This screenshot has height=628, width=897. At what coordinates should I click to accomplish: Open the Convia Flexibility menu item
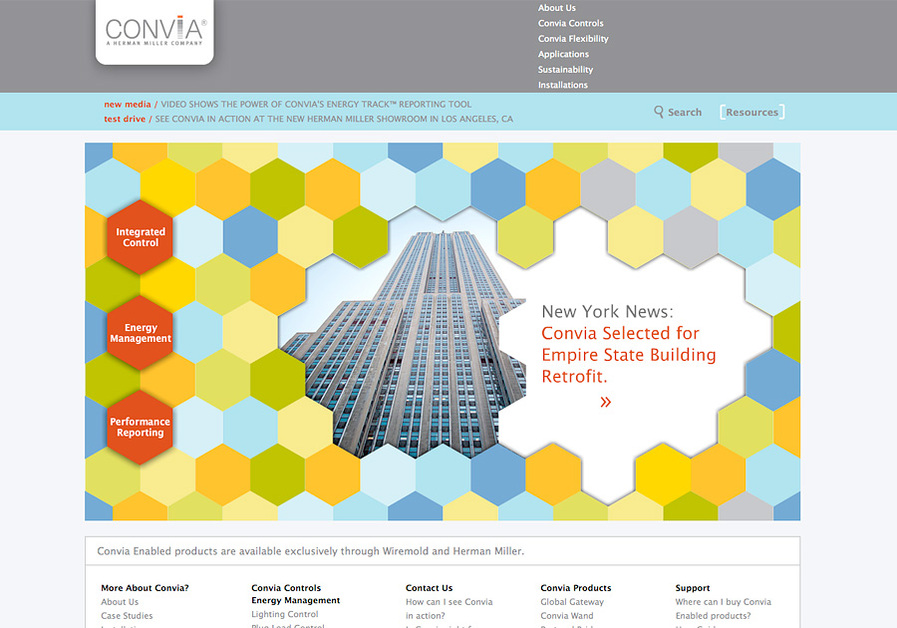(x=573, y=39)
